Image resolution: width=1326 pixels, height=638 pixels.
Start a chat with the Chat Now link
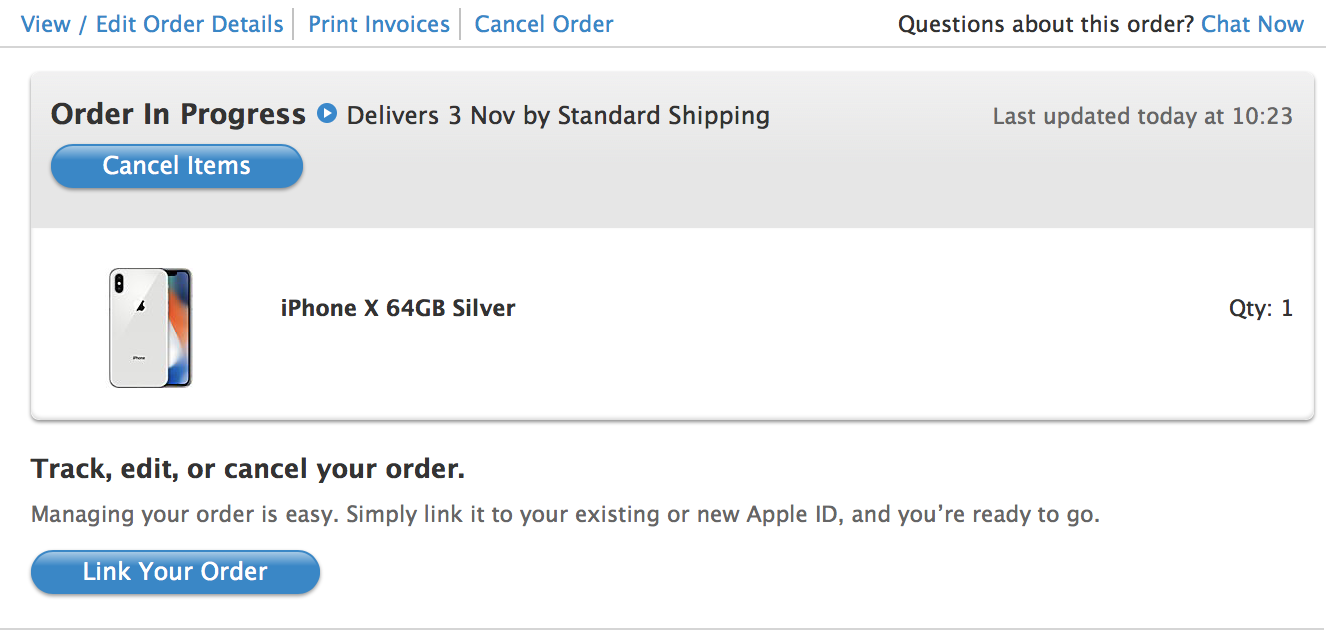[x=1253, y=24]
